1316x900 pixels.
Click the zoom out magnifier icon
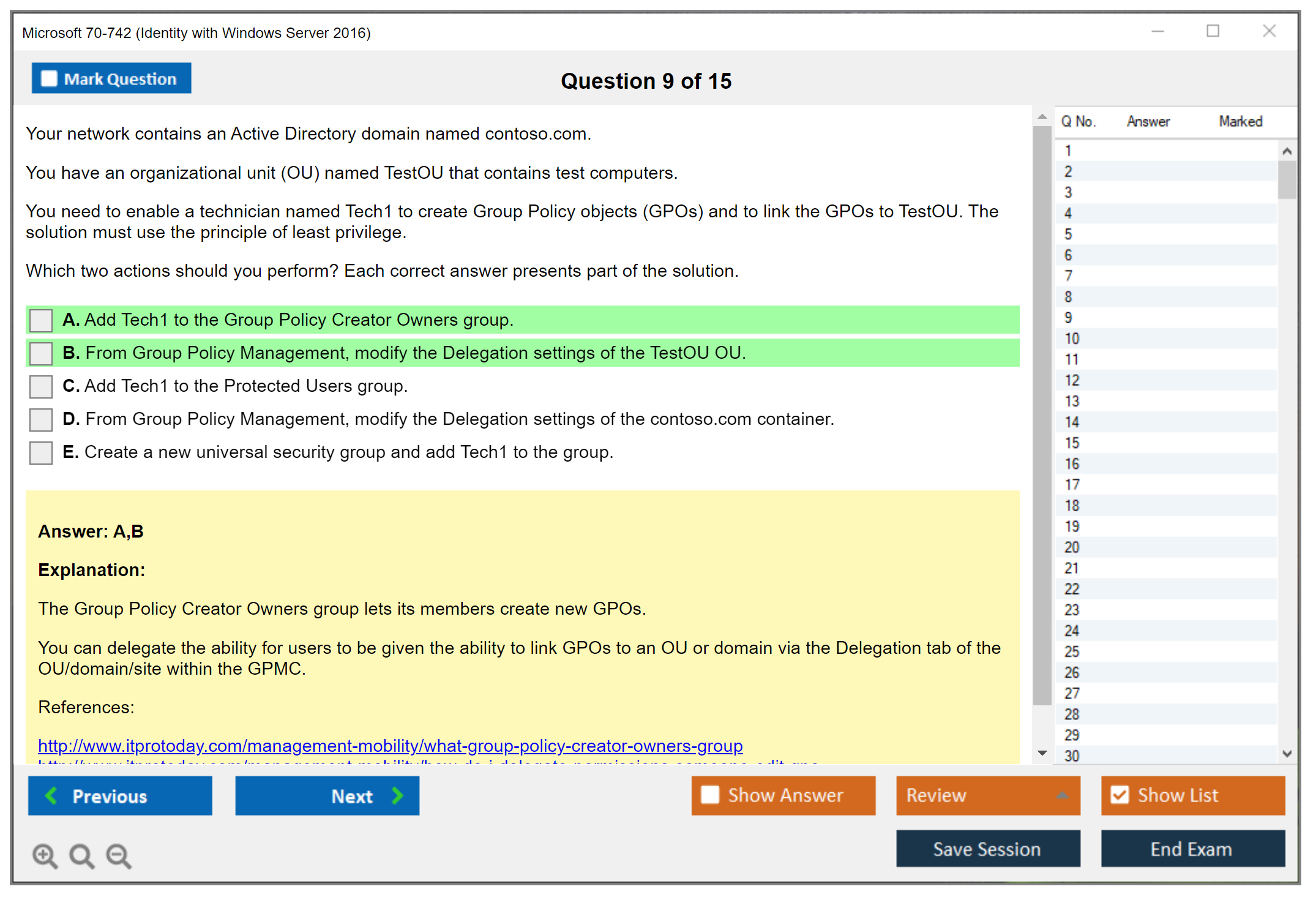(118, 855)
